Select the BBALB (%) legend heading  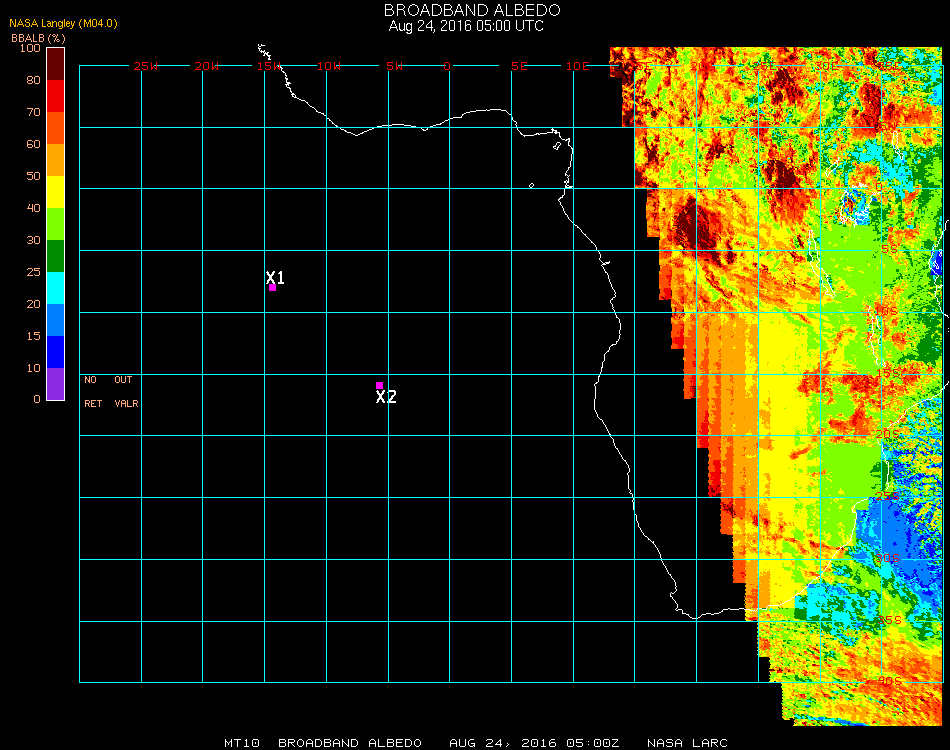point(38,37)
